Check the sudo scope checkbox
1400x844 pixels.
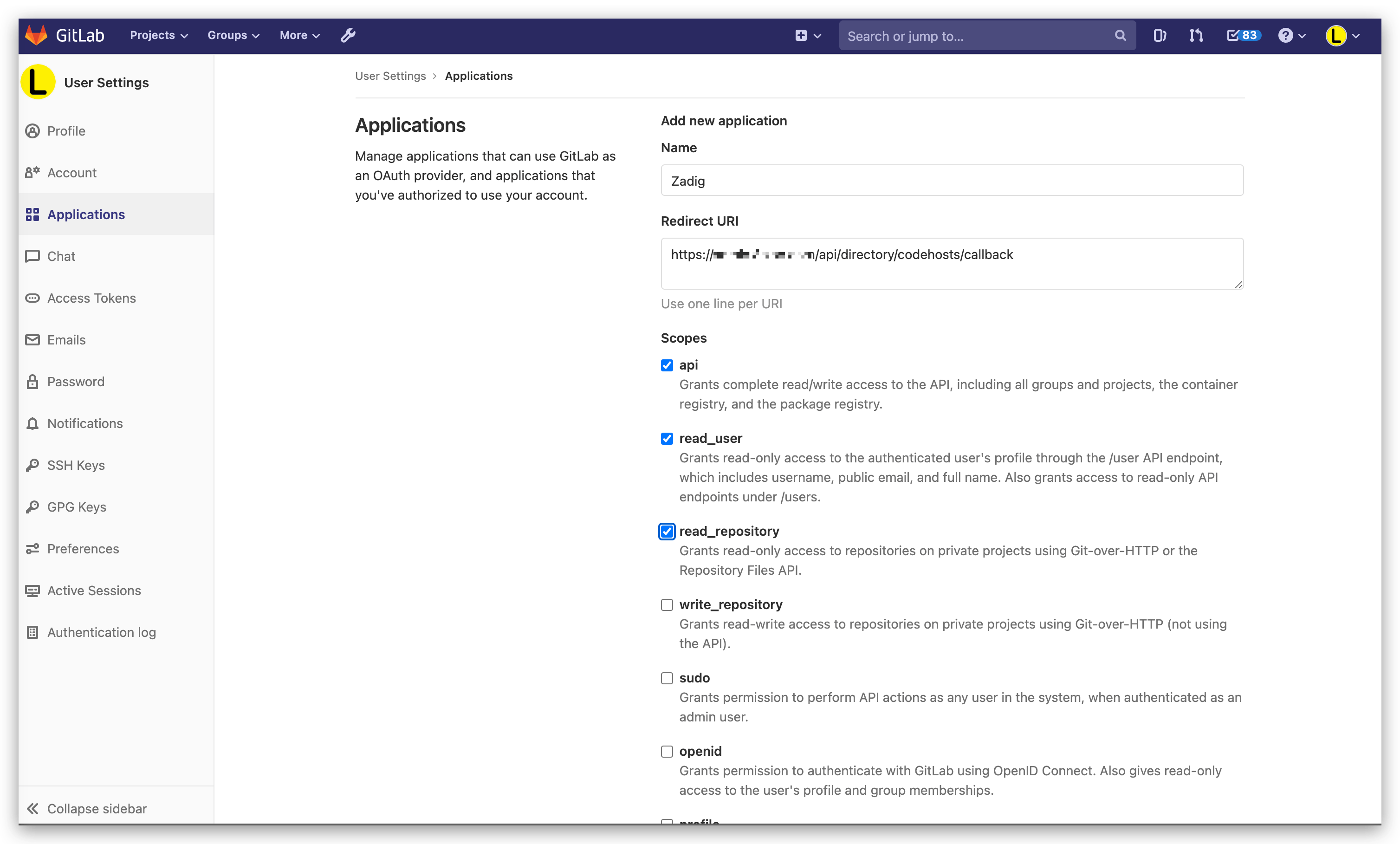coord(667,678)
